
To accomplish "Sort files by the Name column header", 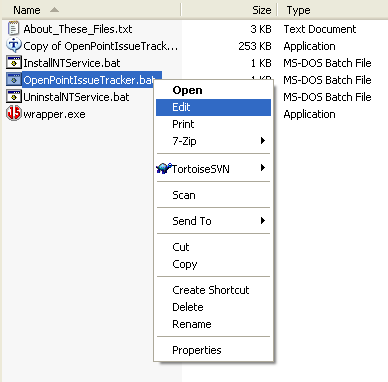I will coord(91,10).
